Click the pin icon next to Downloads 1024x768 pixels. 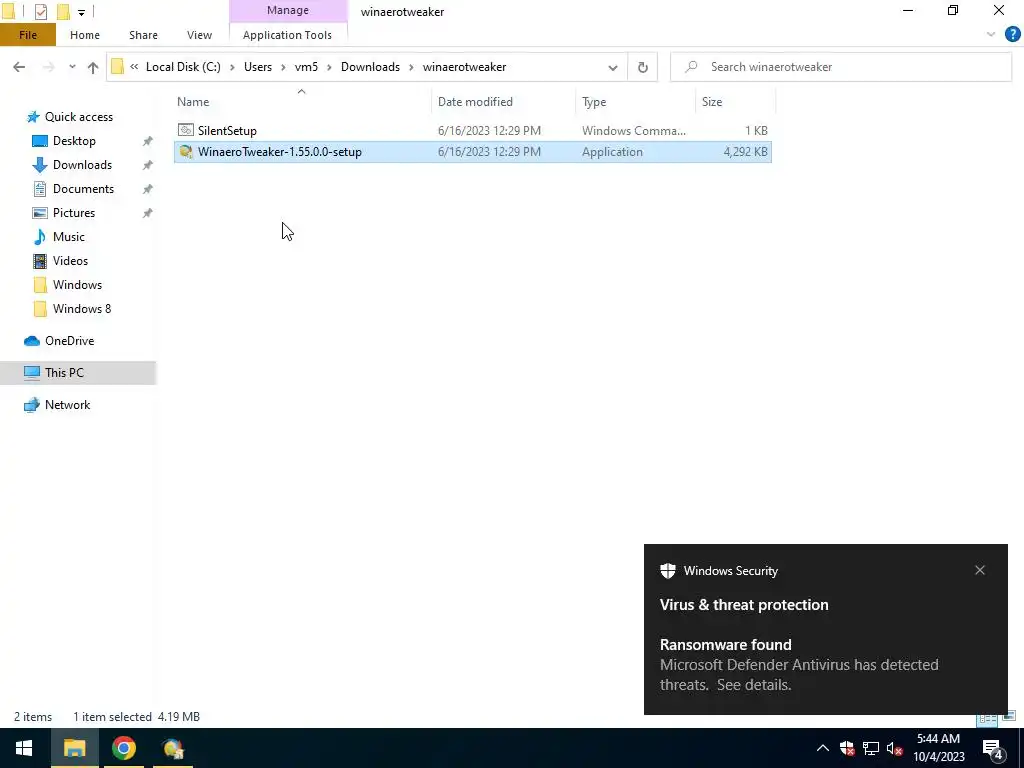pos(148,165)
